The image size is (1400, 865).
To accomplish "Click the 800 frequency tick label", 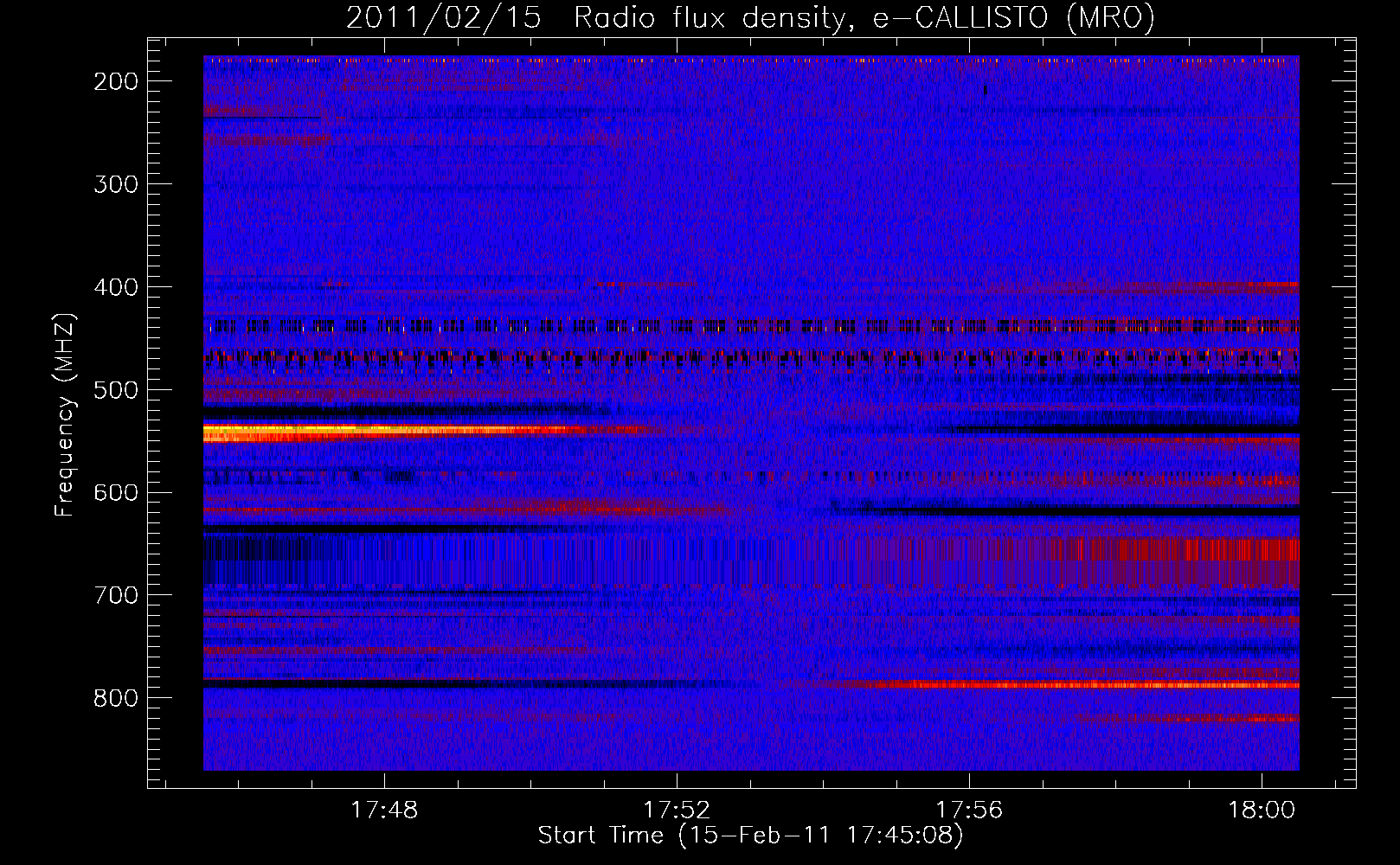I will point(115,699).
